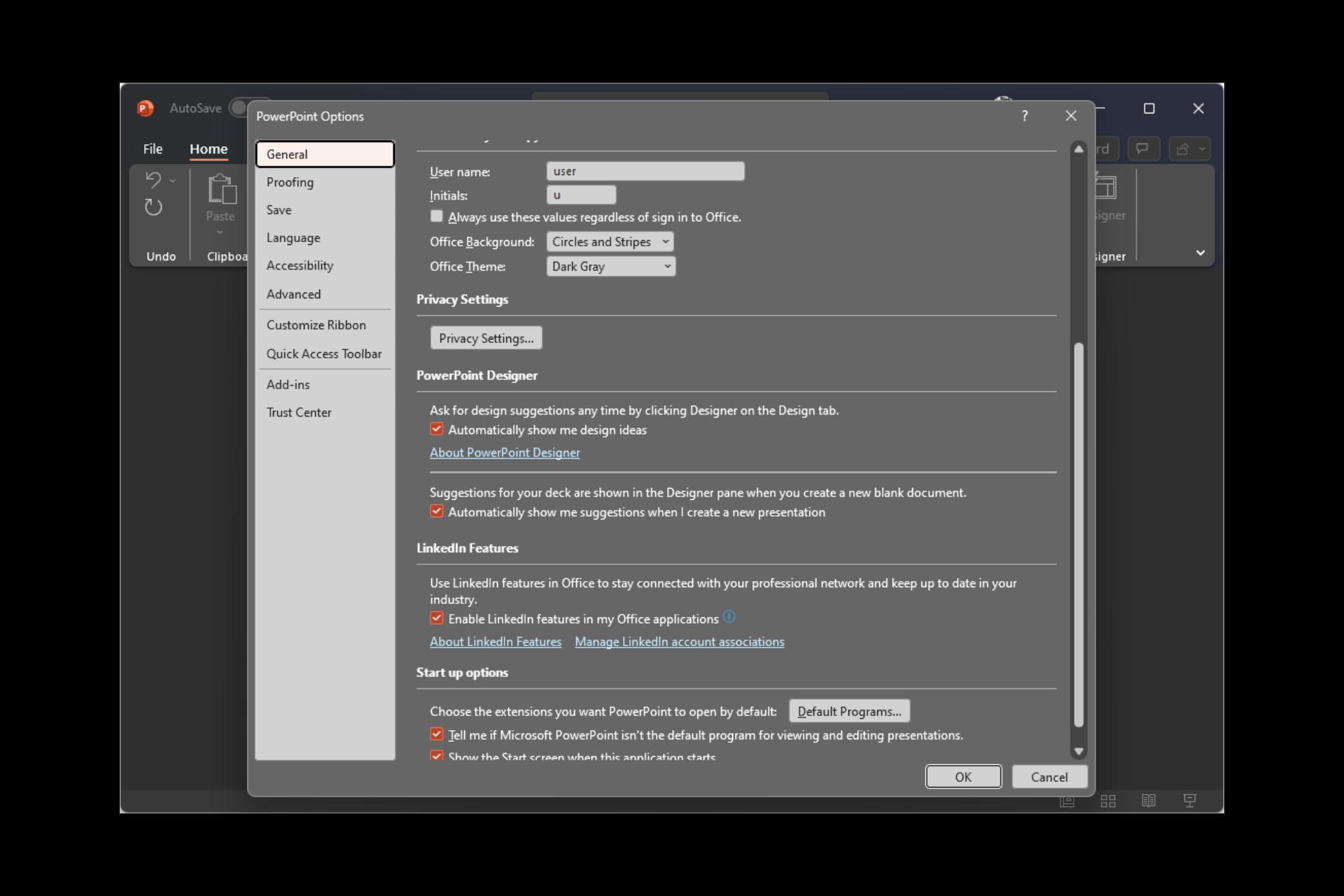This screenshot has height=896, width=1344.
Task: Open the Add-ins category
Action: tap(325, 384)
